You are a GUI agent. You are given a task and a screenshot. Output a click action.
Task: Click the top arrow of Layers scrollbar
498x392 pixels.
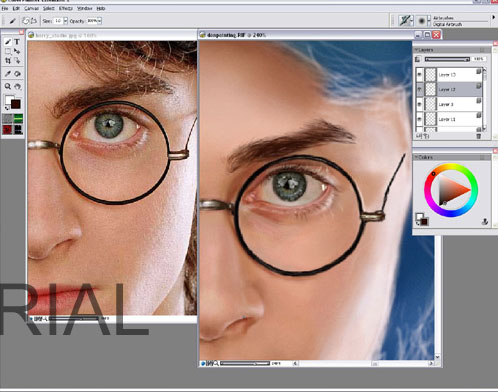click(484, 69)
